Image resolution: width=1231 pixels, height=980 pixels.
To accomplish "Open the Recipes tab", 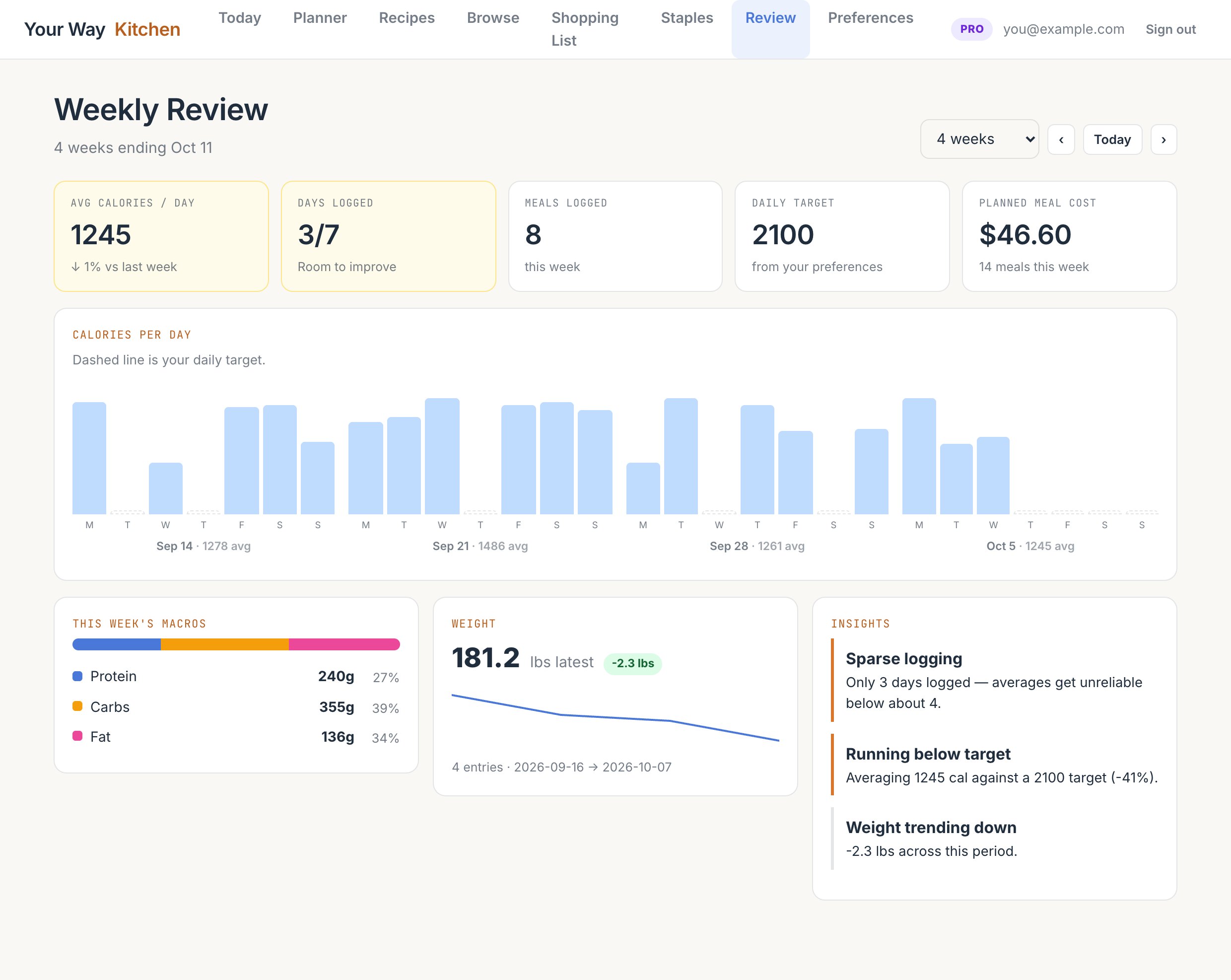I will coord(407,18).
